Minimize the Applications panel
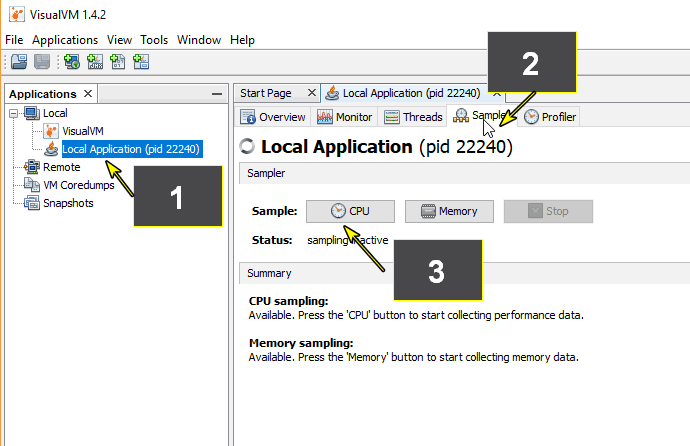This screenshot has height=446, width=690. (x=217, y=94)
